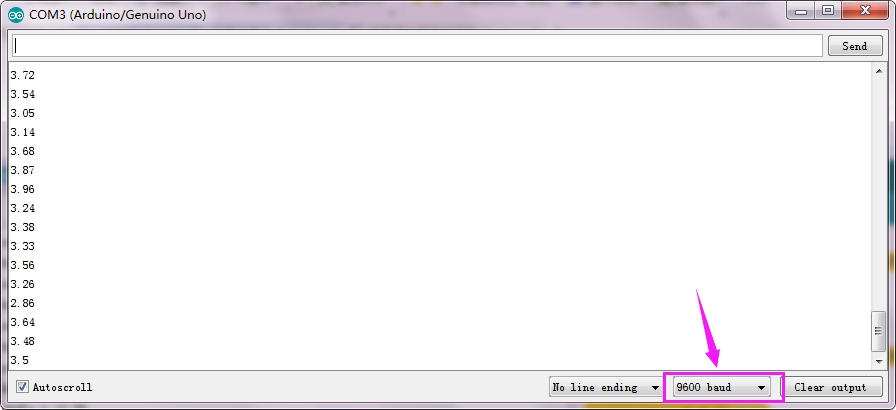Screen dimensions: 896x410
Task: Click the scrollbar down arrow
Action: pos(878,361)
